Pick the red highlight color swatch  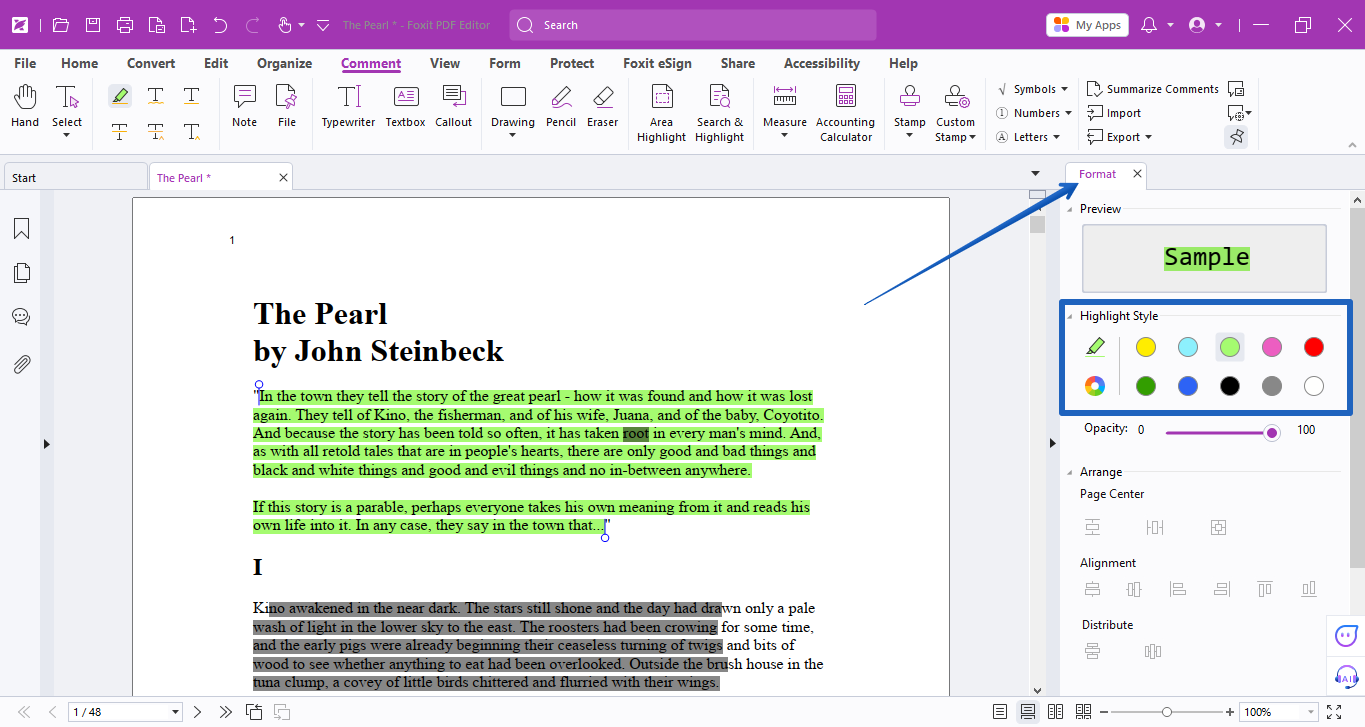tap(1314, 347)
